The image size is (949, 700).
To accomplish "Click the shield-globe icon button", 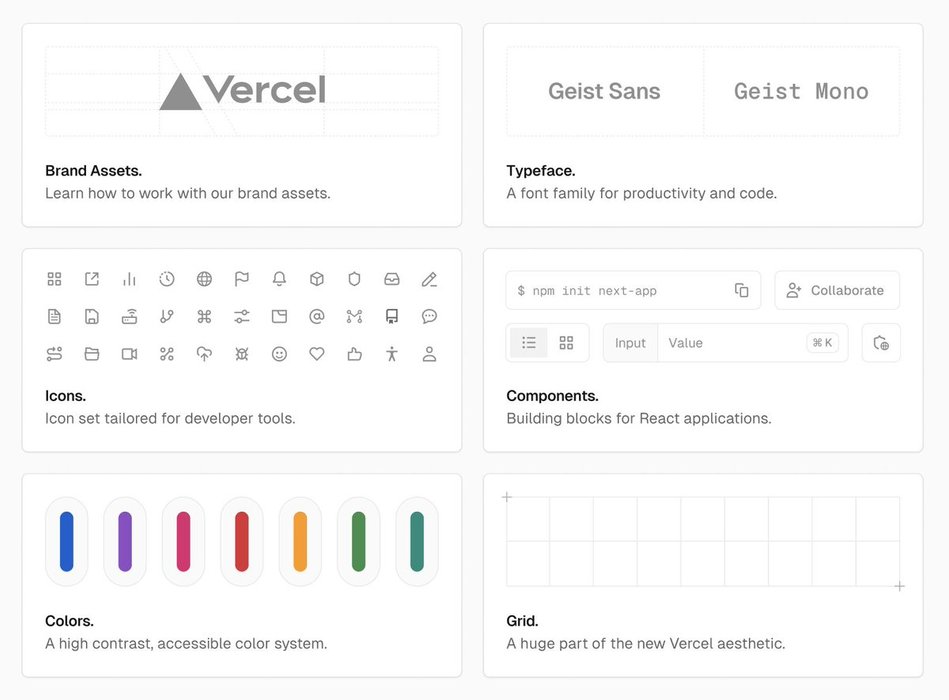I will [x=881, y=343].
